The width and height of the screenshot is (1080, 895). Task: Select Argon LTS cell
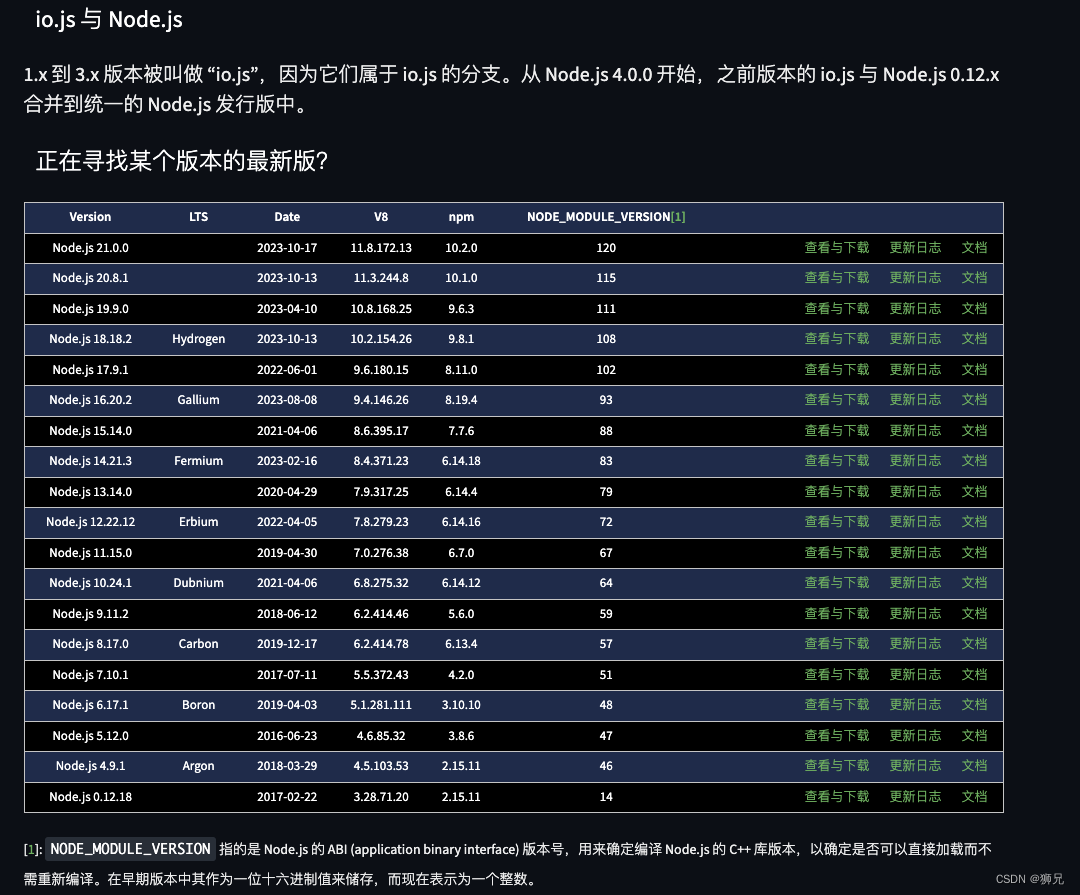coord(198,765)
